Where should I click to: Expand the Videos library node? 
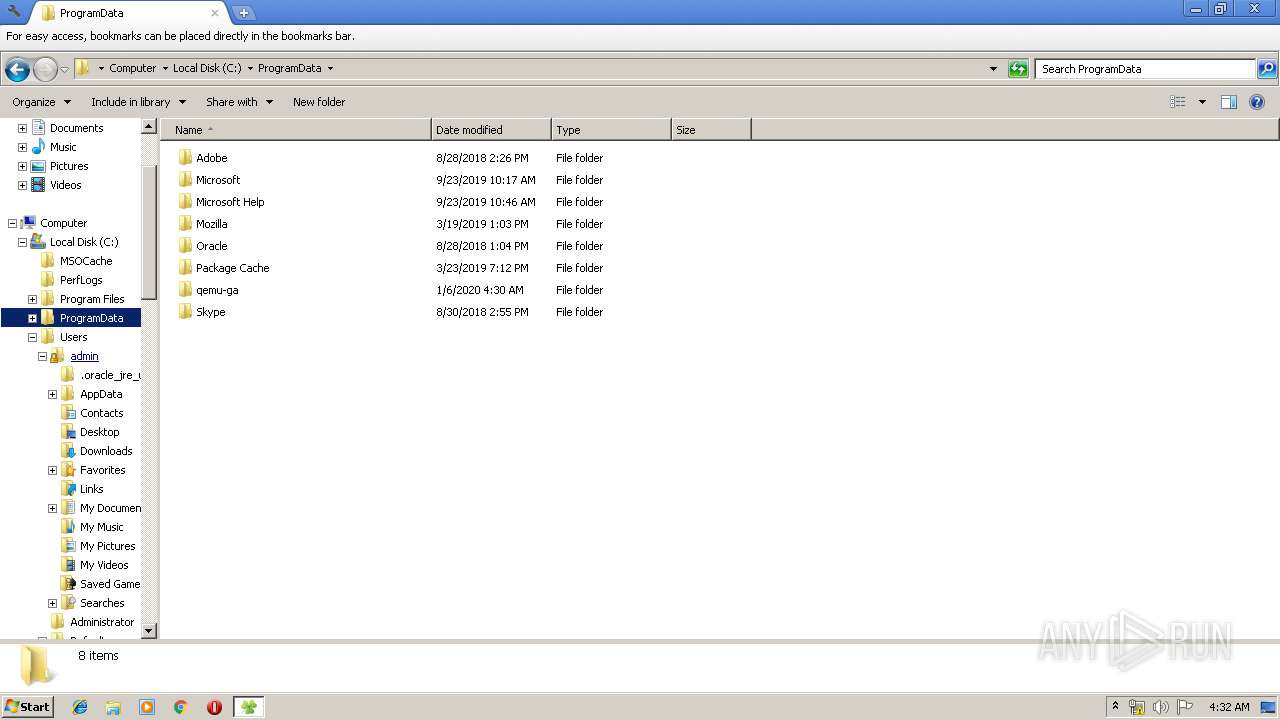click(x=22, y=185)
